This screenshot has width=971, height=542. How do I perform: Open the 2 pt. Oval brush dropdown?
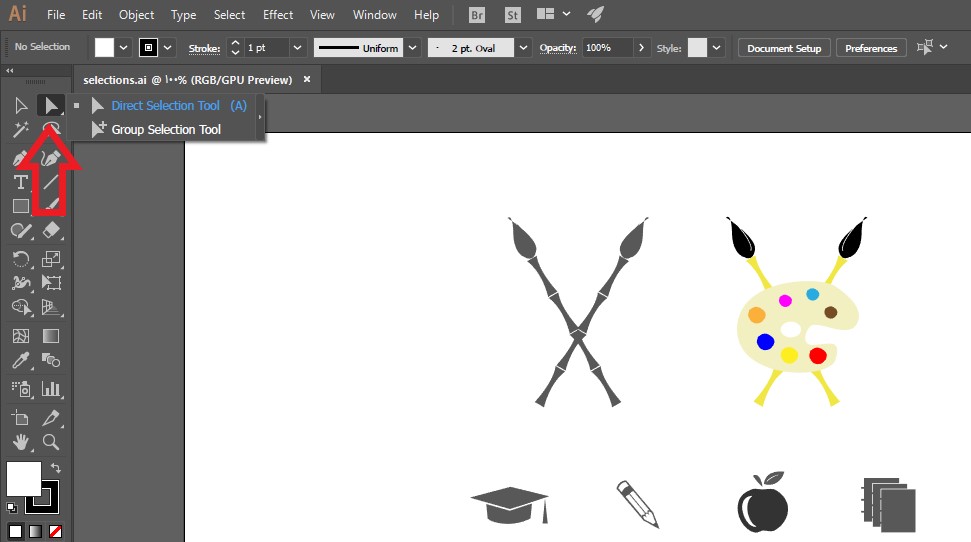point(523,48)
